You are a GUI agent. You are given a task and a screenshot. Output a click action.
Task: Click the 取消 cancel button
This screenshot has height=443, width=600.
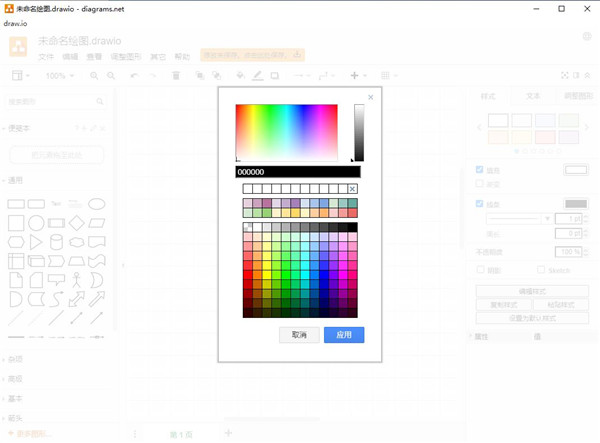[299, 335]
